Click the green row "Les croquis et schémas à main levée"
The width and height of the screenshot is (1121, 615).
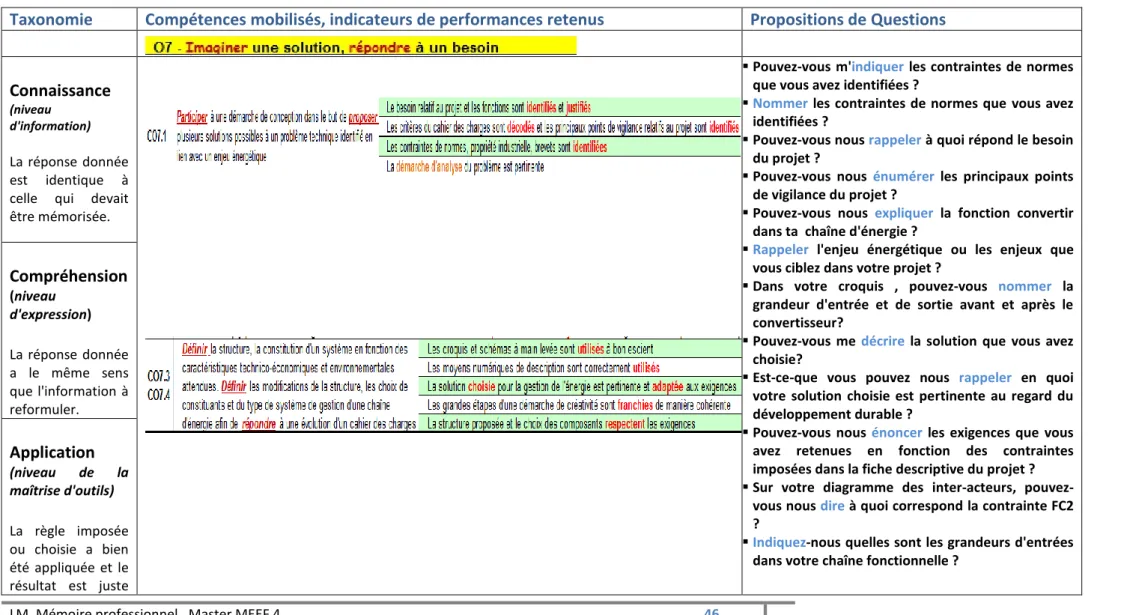pos(580,349)
